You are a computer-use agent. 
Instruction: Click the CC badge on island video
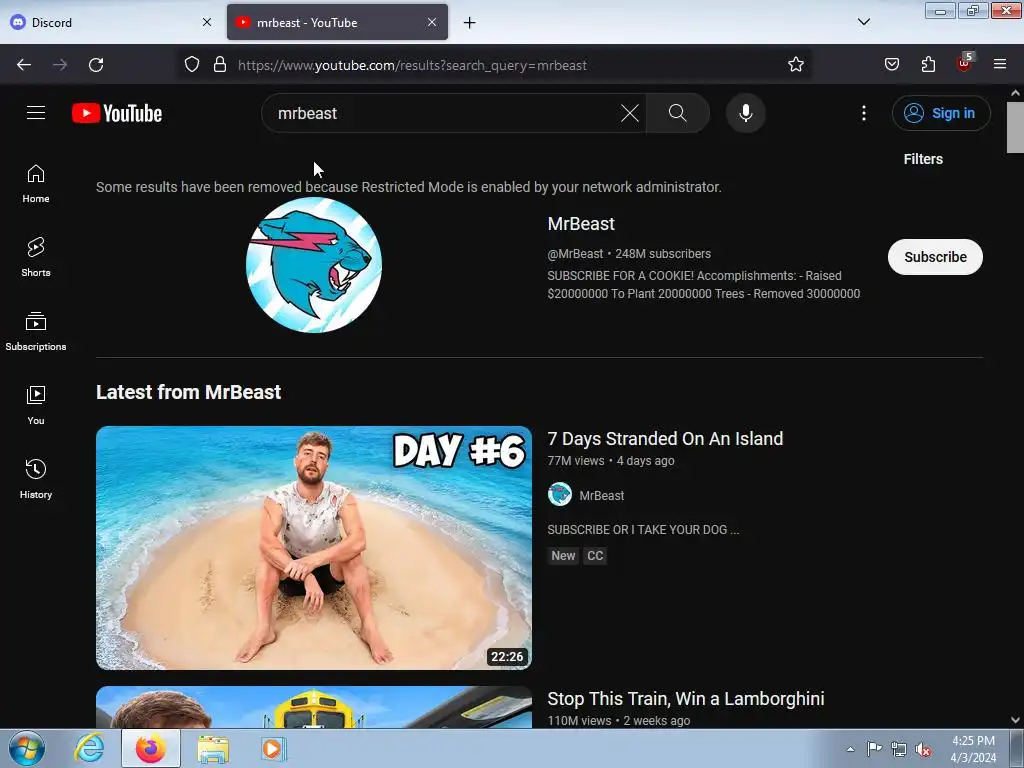click(x=595, y=556)
